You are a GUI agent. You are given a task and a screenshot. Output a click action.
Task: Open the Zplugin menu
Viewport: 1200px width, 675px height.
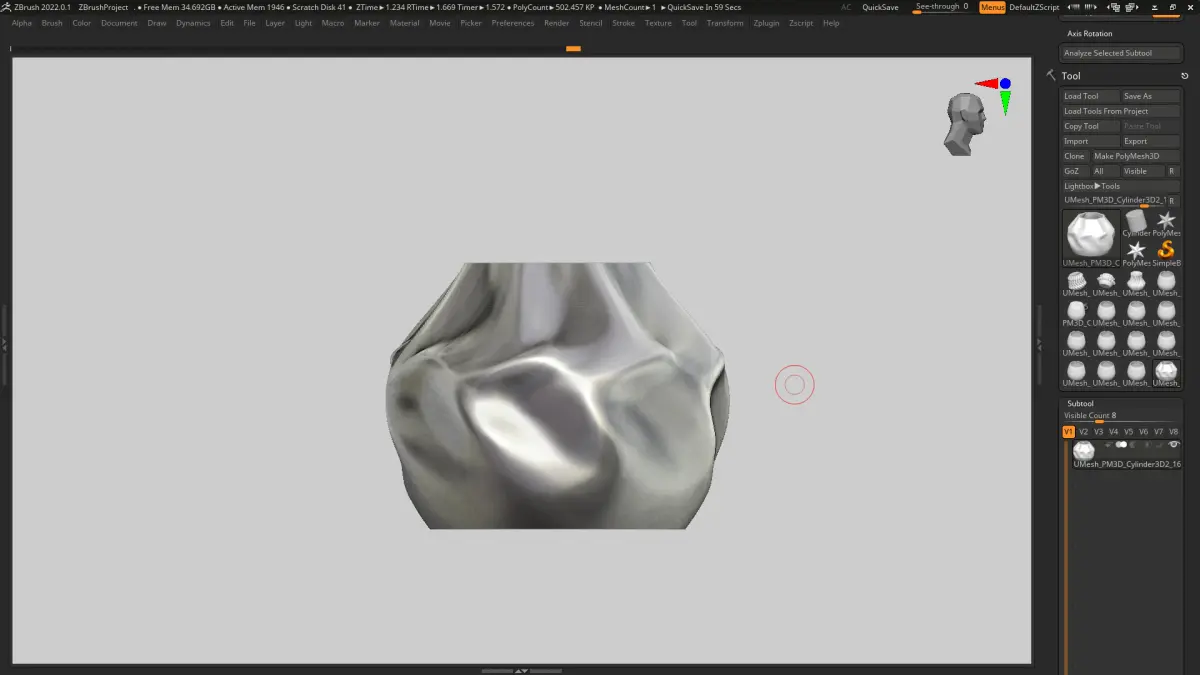(766, 23)
